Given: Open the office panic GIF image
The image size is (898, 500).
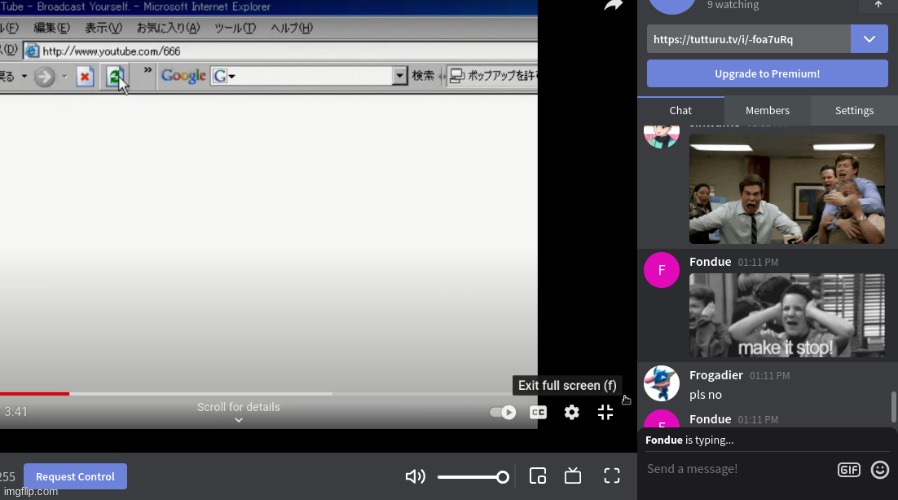Looking at the screenshot, I should pyautogui.click(x=787, y=189).
